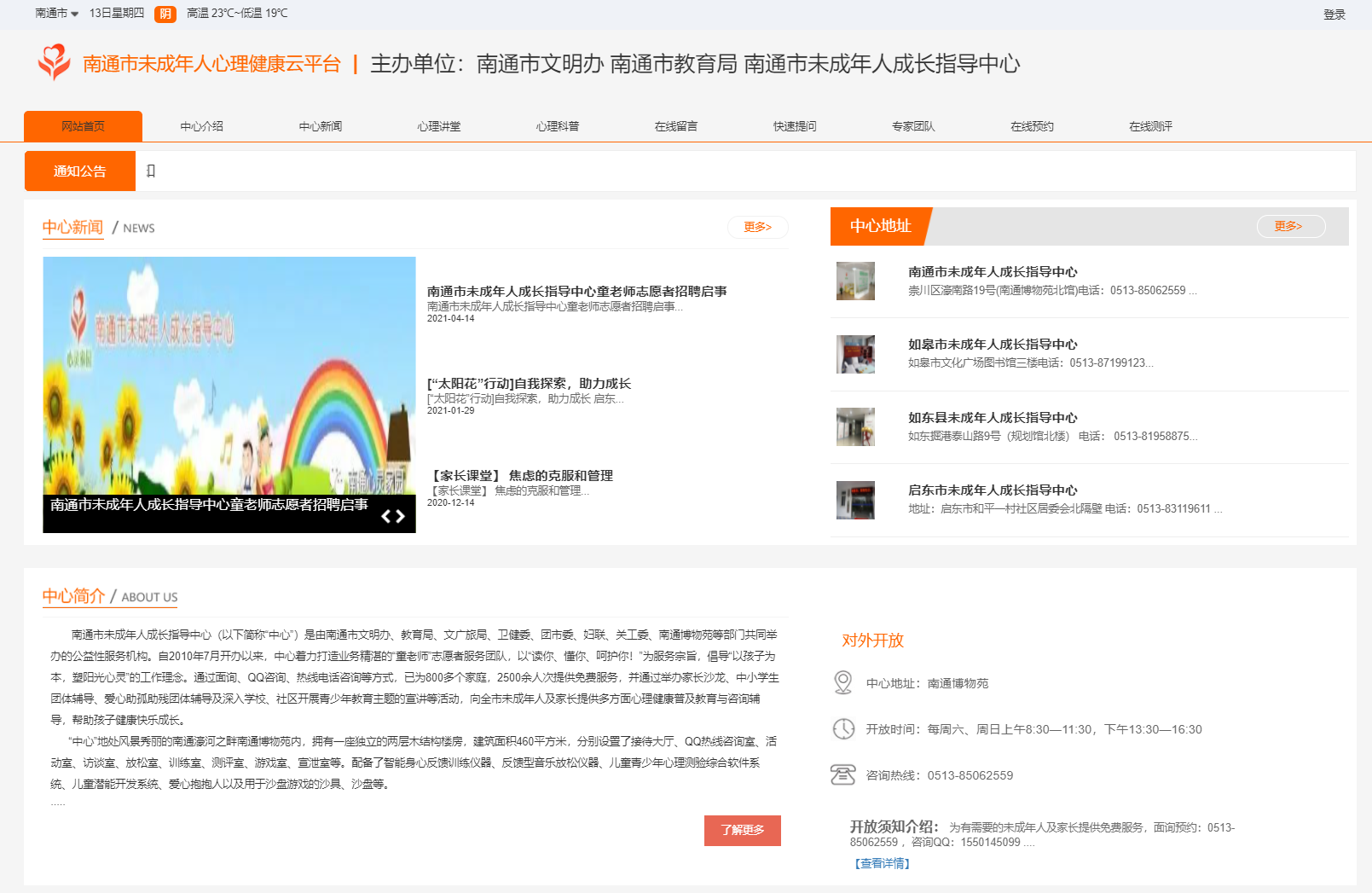Click 更多> beside 中心新闻
This screenshot has width=1372, height=893.
[757, 227]
